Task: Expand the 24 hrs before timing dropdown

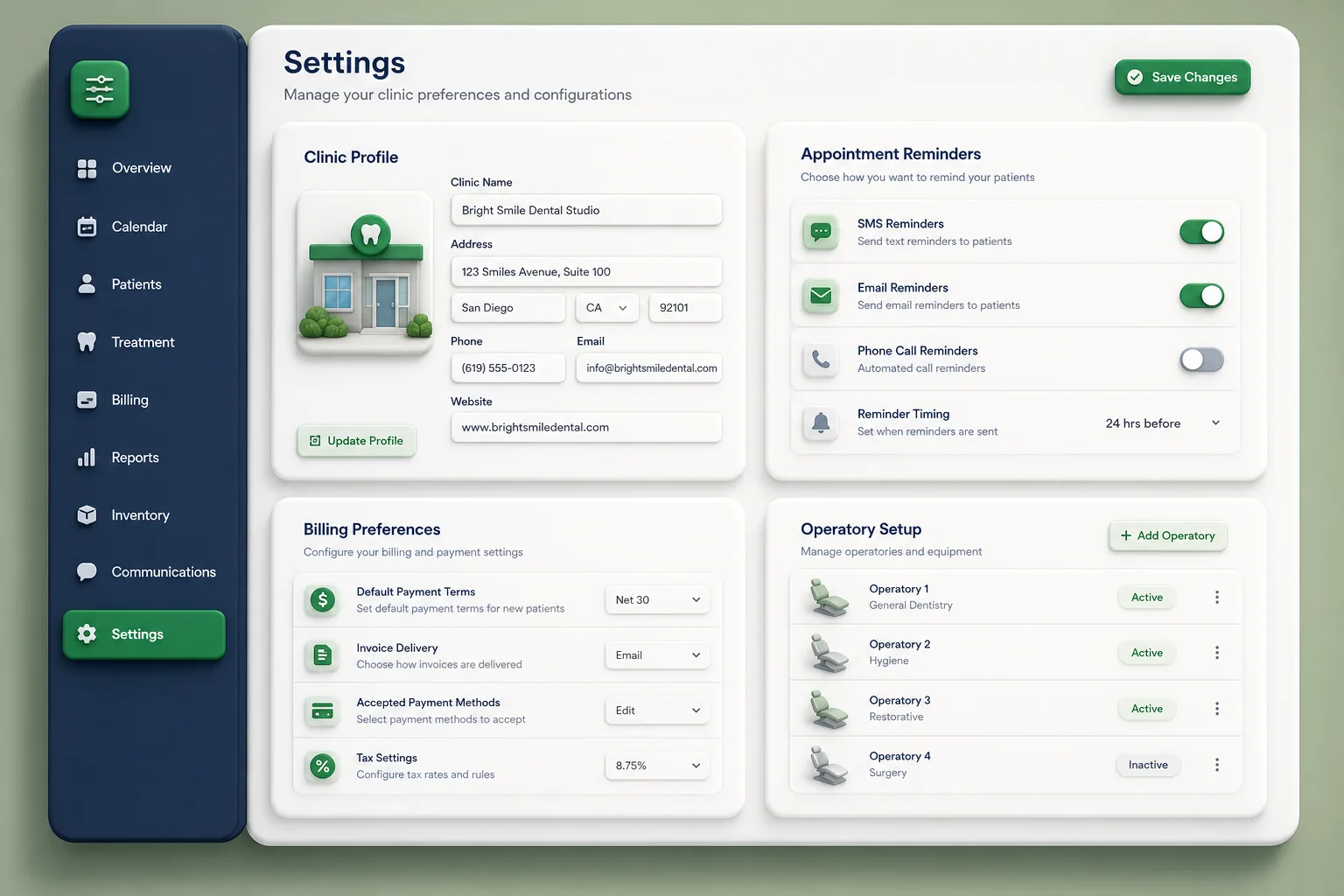Action: tap(1162, 423)
